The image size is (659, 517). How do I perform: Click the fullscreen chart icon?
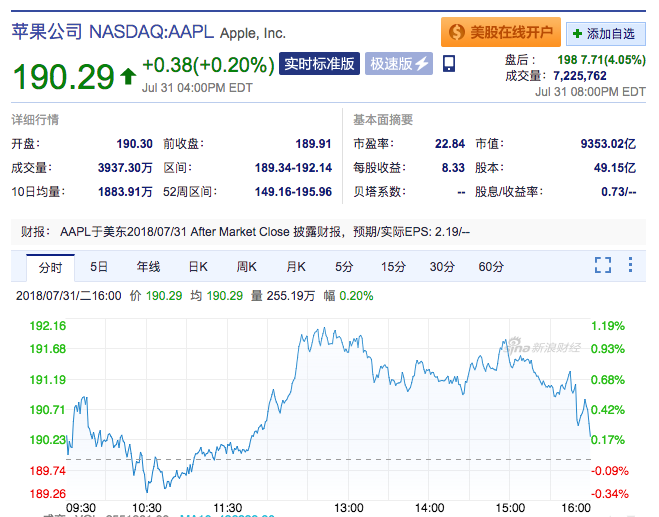point(603,265)
